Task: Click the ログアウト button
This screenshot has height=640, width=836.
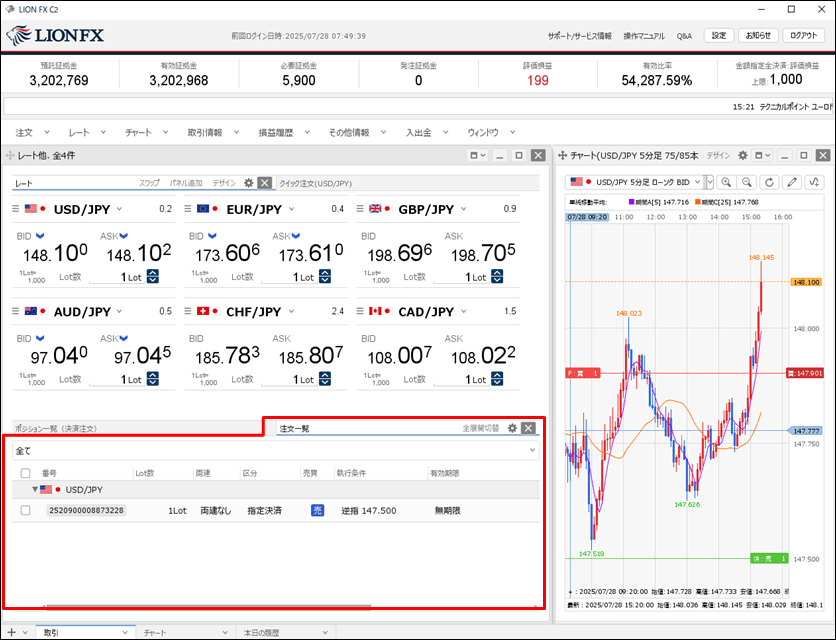Action: (803, 35)
